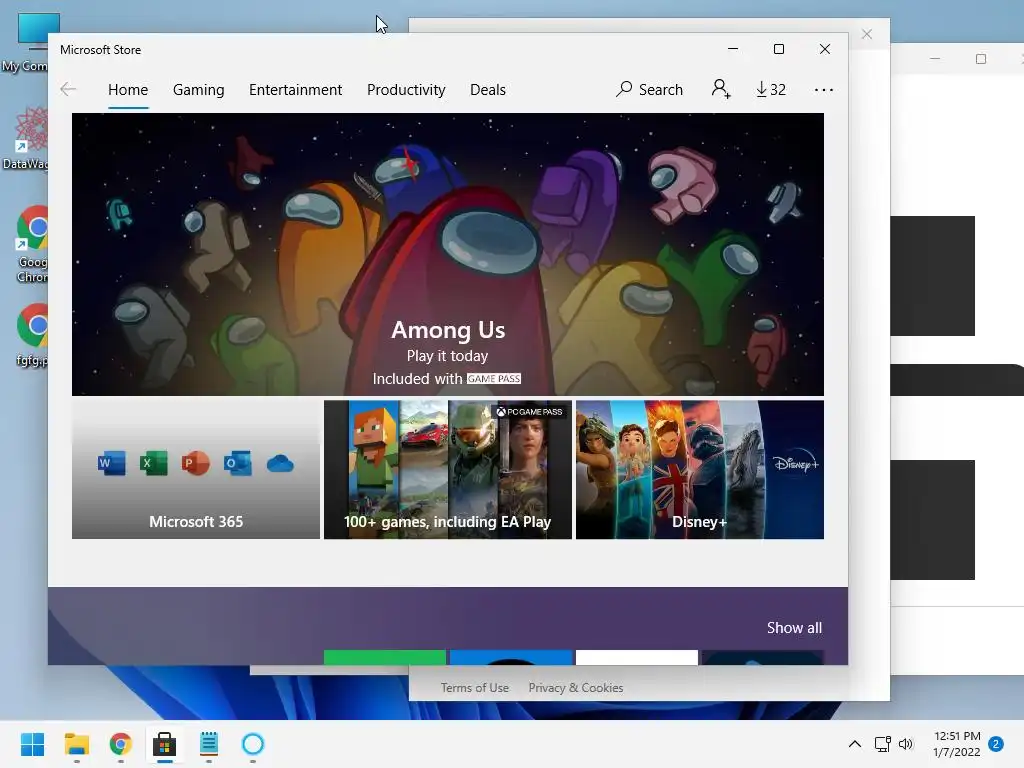The height and width of the screenshot is (768, 1024).
Task: Select the fgfg desktop file icon
Action: coord(29,335)
